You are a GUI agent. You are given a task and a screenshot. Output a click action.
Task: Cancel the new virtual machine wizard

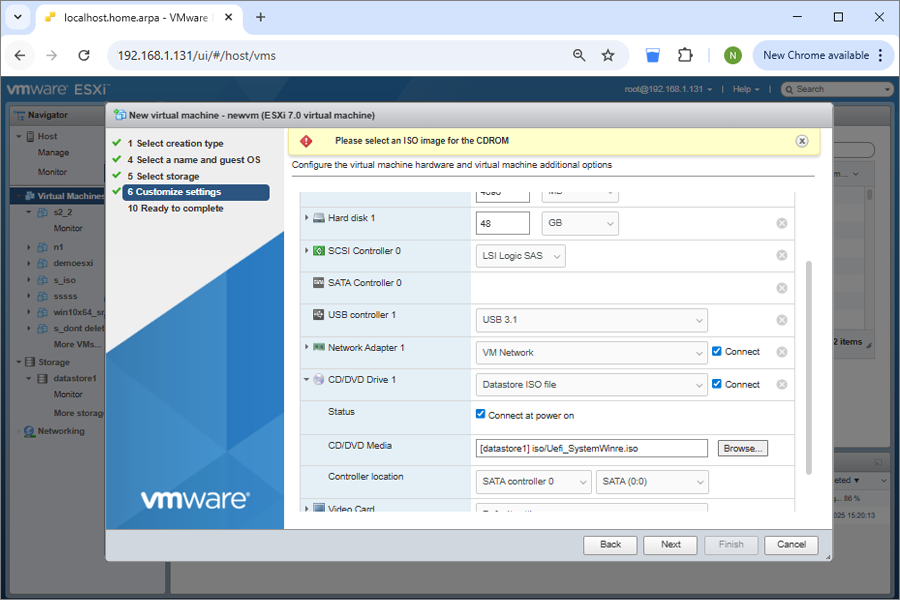pos(791,545)
